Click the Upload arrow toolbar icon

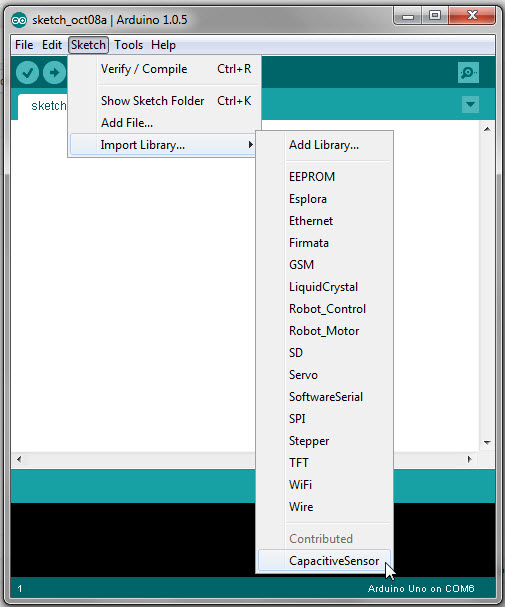point(54,72)
